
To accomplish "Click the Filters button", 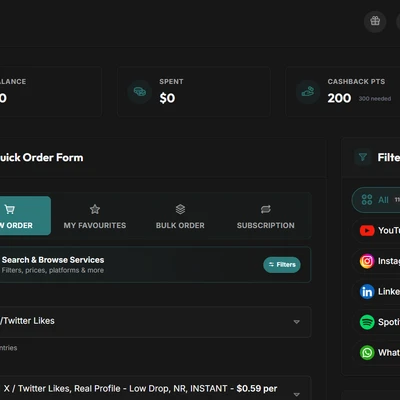I will tap(282, 265).
